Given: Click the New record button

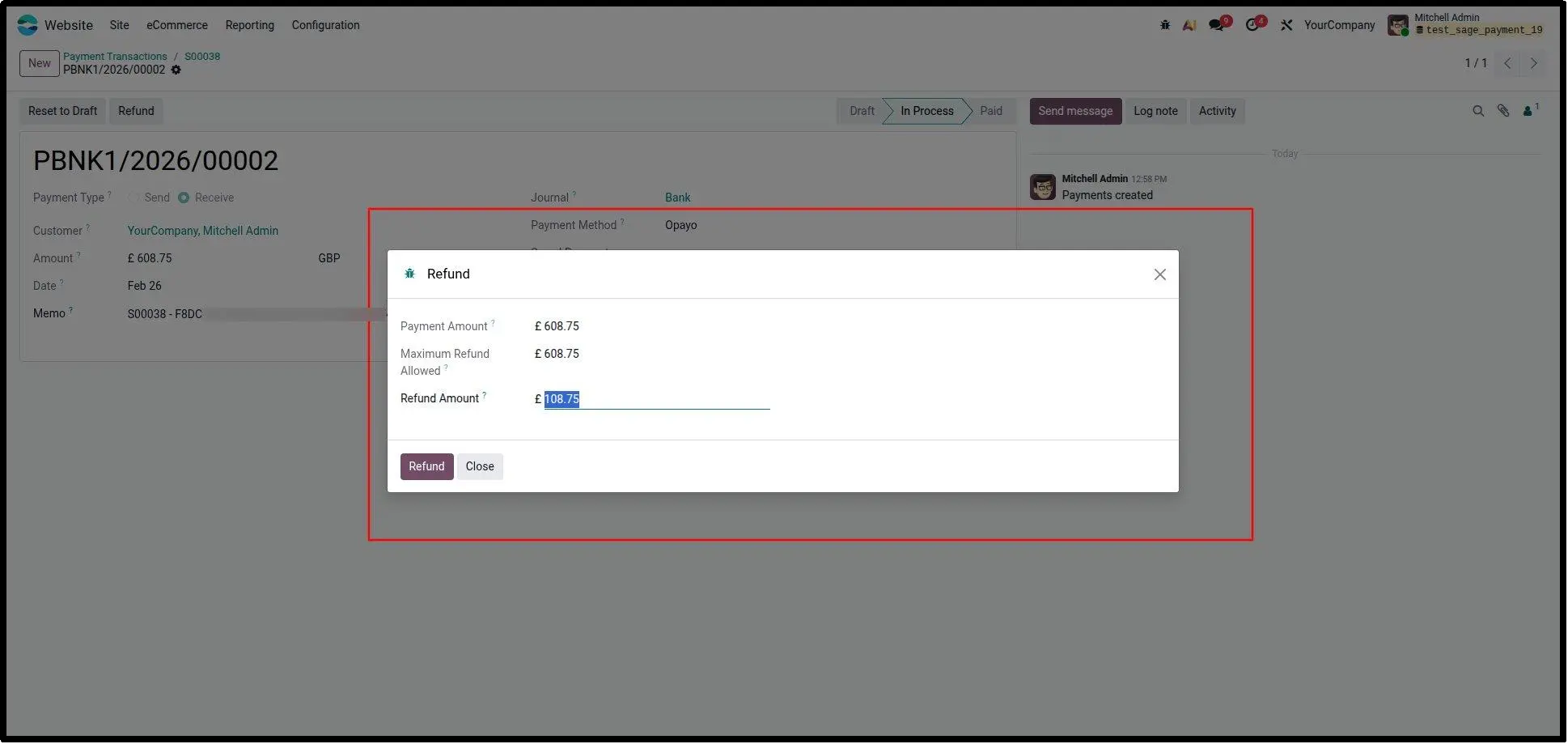Looking at the screenshot, I should click(40, 63).
